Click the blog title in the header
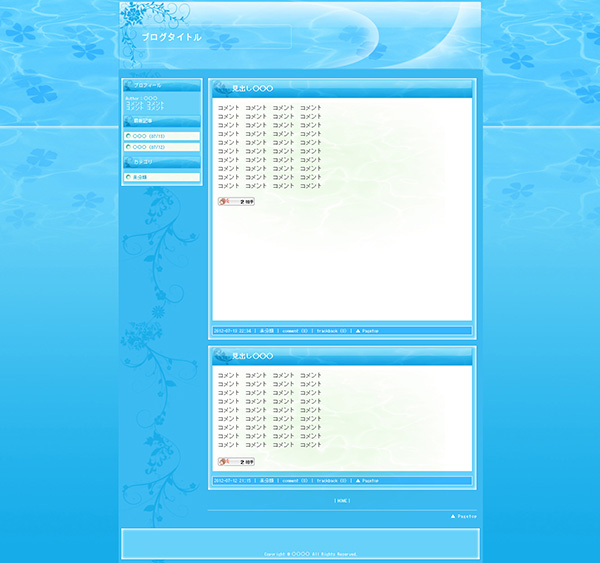The height and width of the screenshot is (563, 600). 171,37
